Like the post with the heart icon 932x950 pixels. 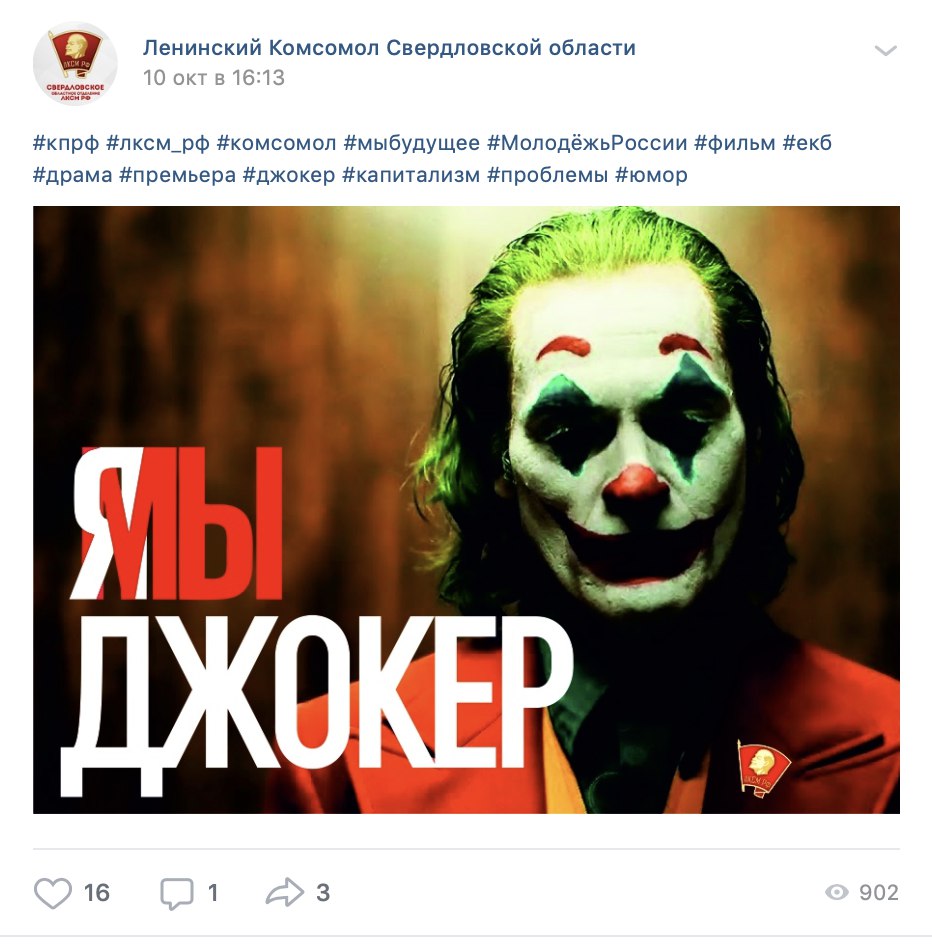tap(52, 893)
